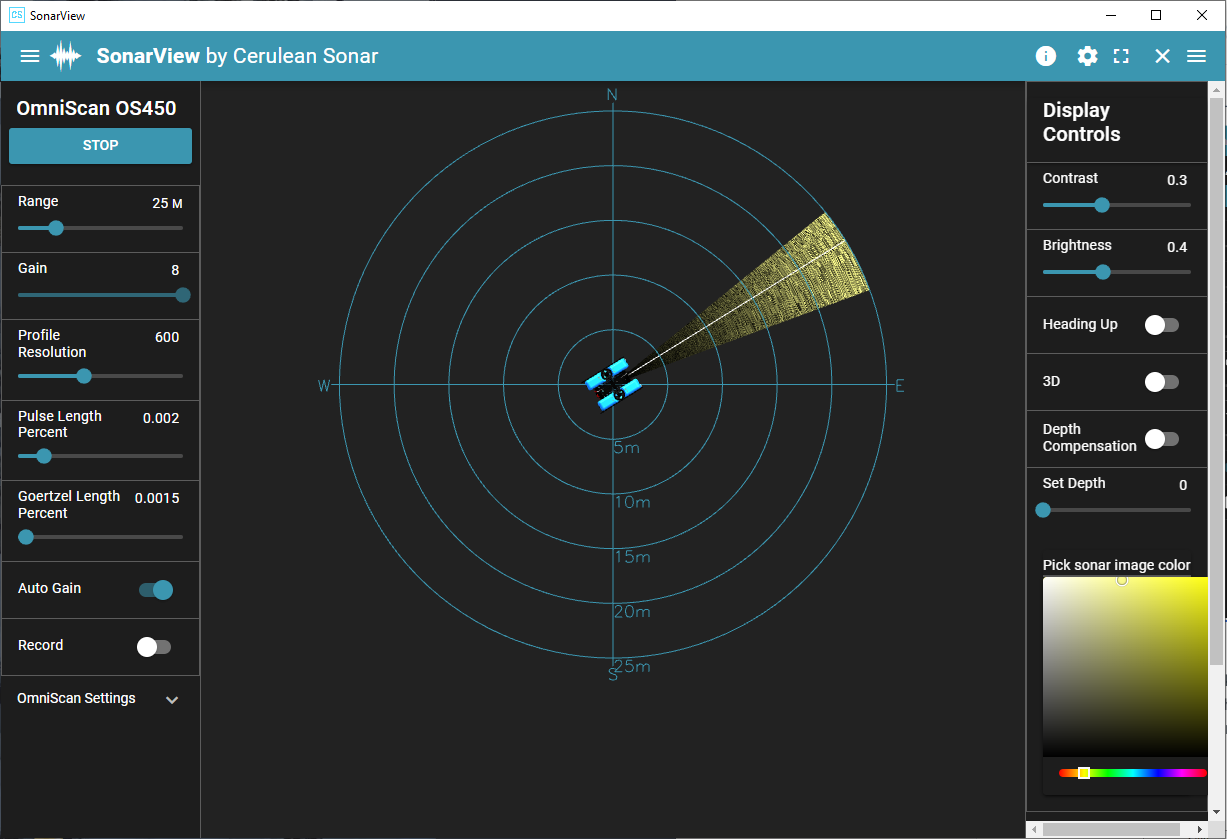Disable the Auto Gain toggle

[x=157, y=590]
